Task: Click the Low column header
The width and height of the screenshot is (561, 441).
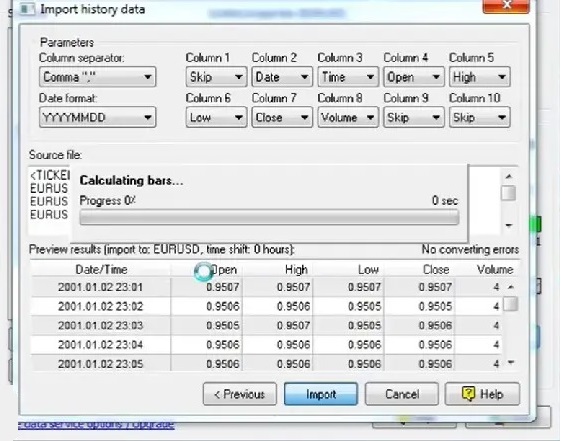Action: pos(348,269)
